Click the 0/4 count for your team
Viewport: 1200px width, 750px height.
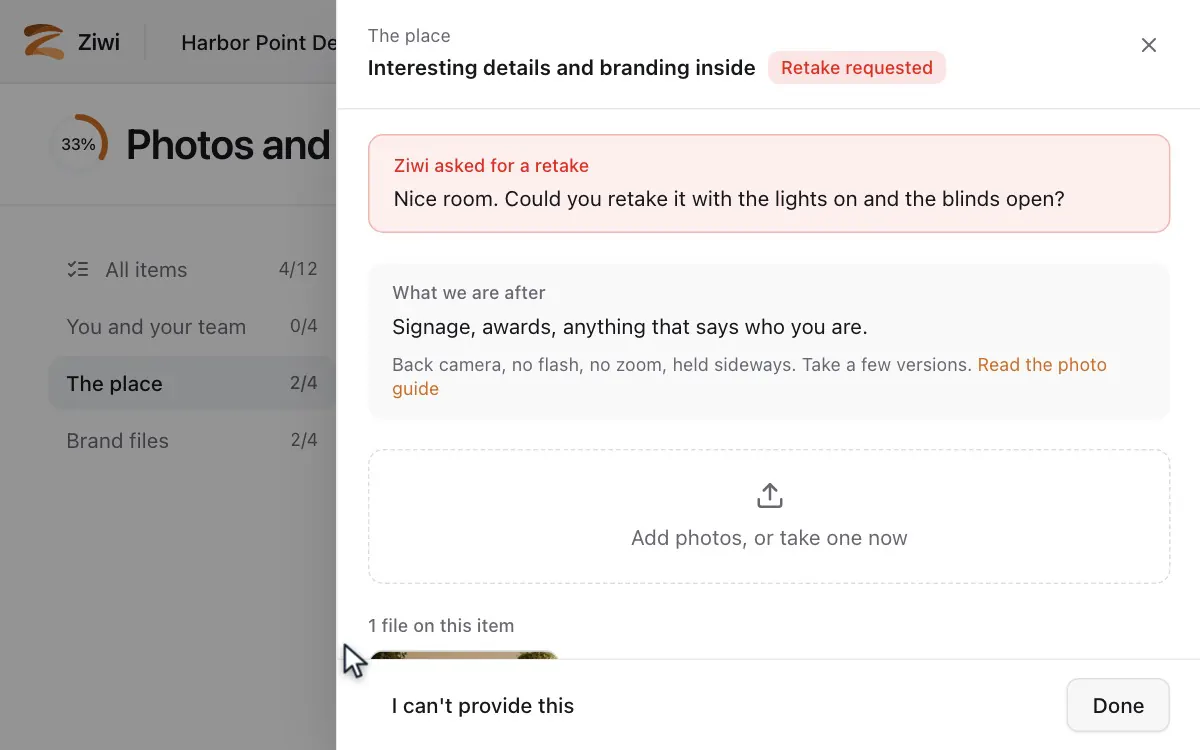(x=303, y=327)
